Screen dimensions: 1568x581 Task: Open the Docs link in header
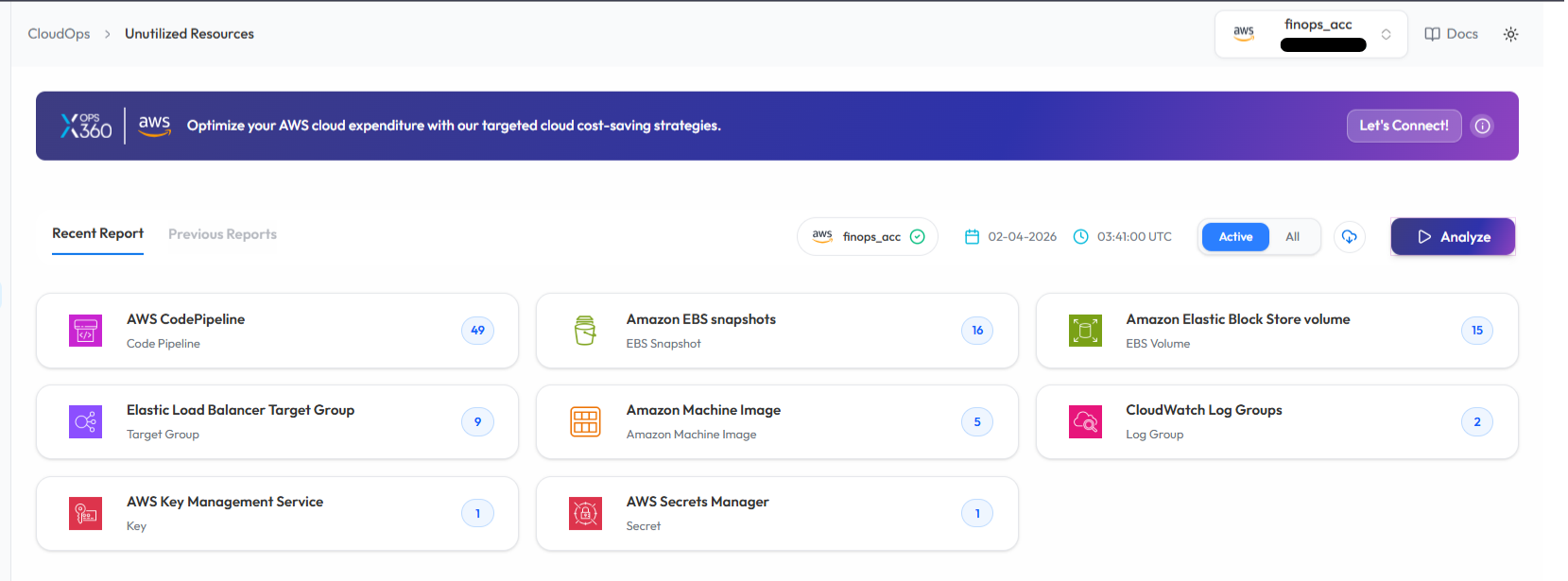(1451, 34)
